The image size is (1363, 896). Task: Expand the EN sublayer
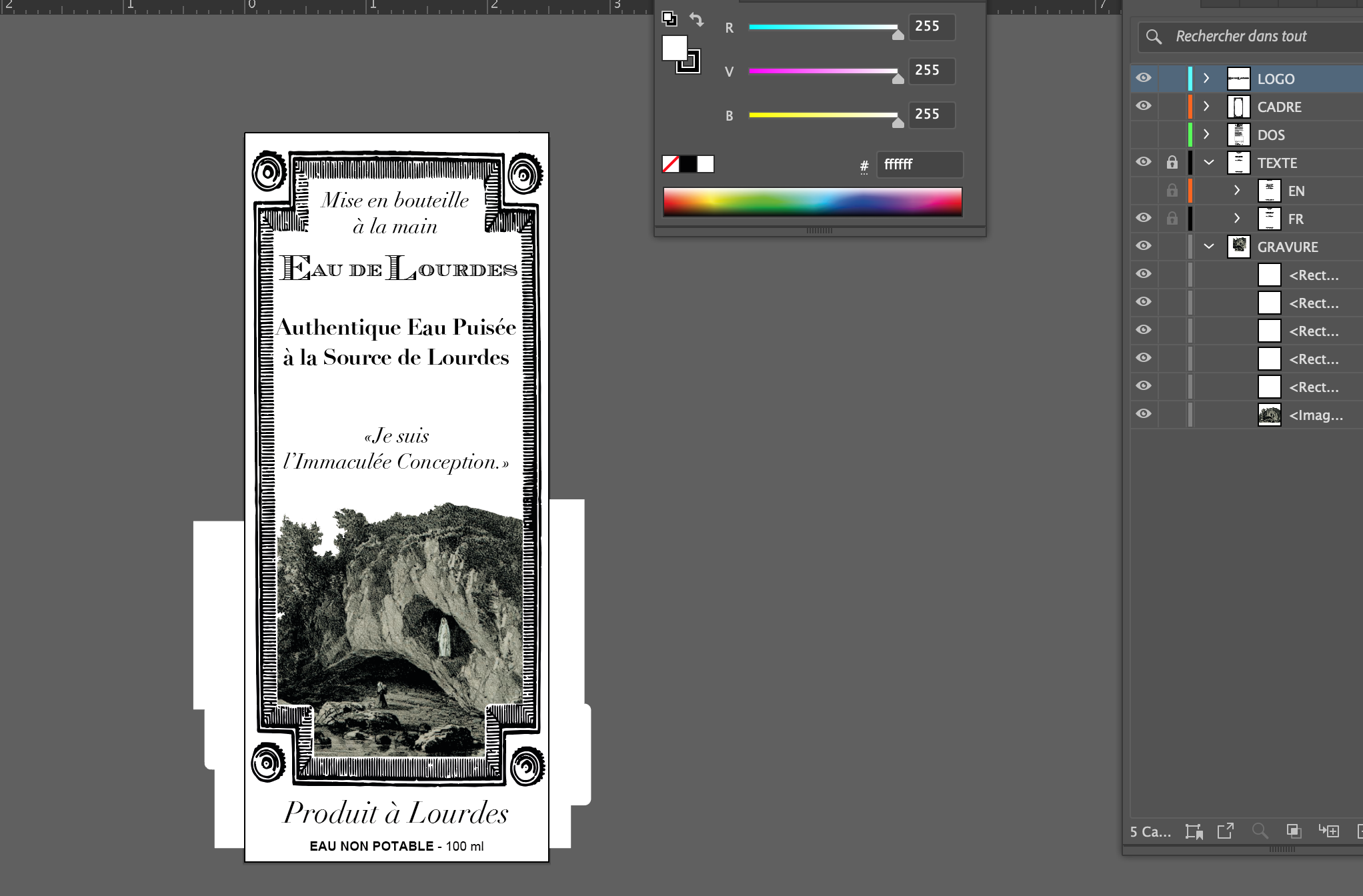pos(1237,190)
